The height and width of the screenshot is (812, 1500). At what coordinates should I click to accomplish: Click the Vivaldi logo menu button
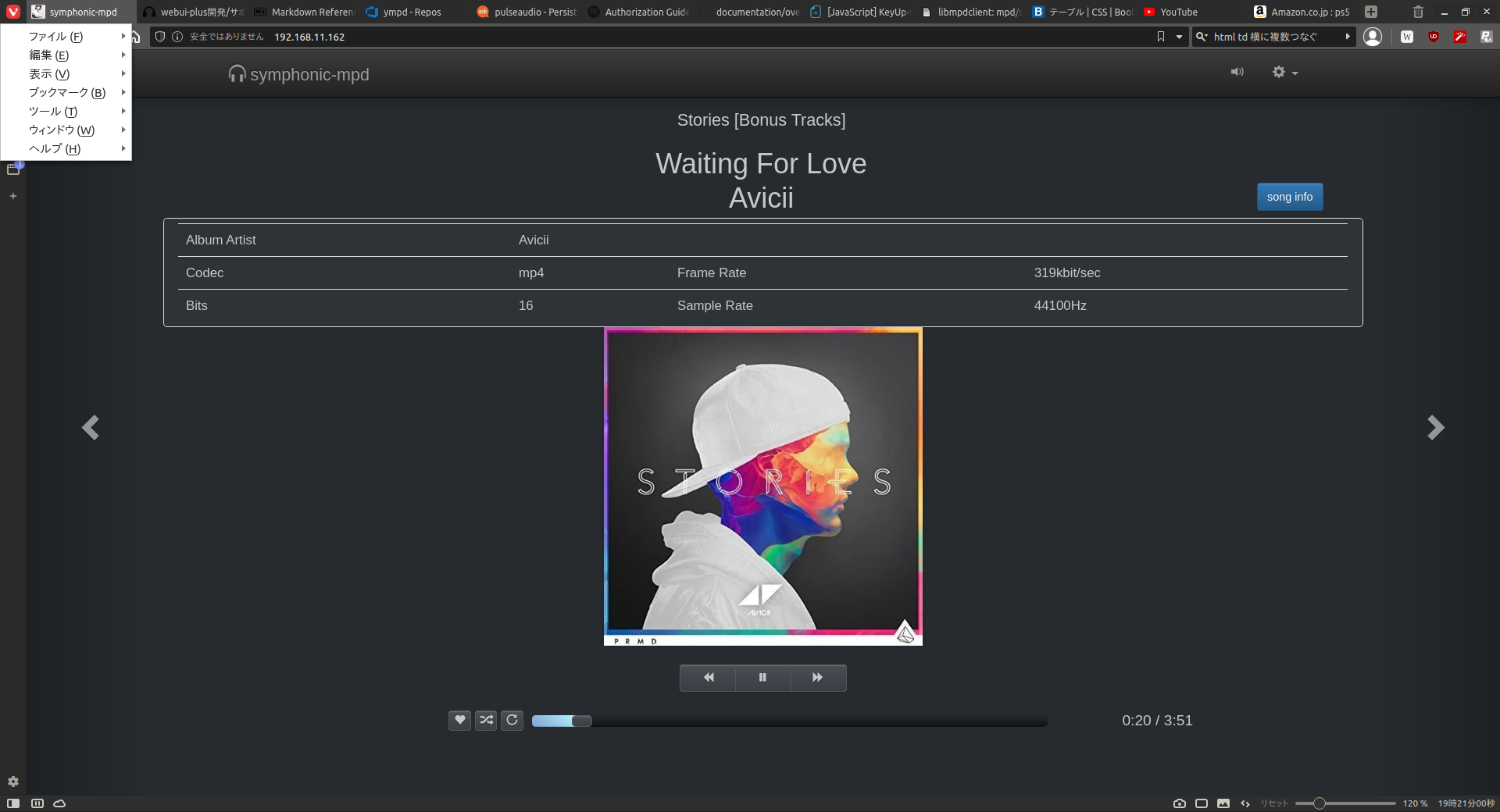13,12
